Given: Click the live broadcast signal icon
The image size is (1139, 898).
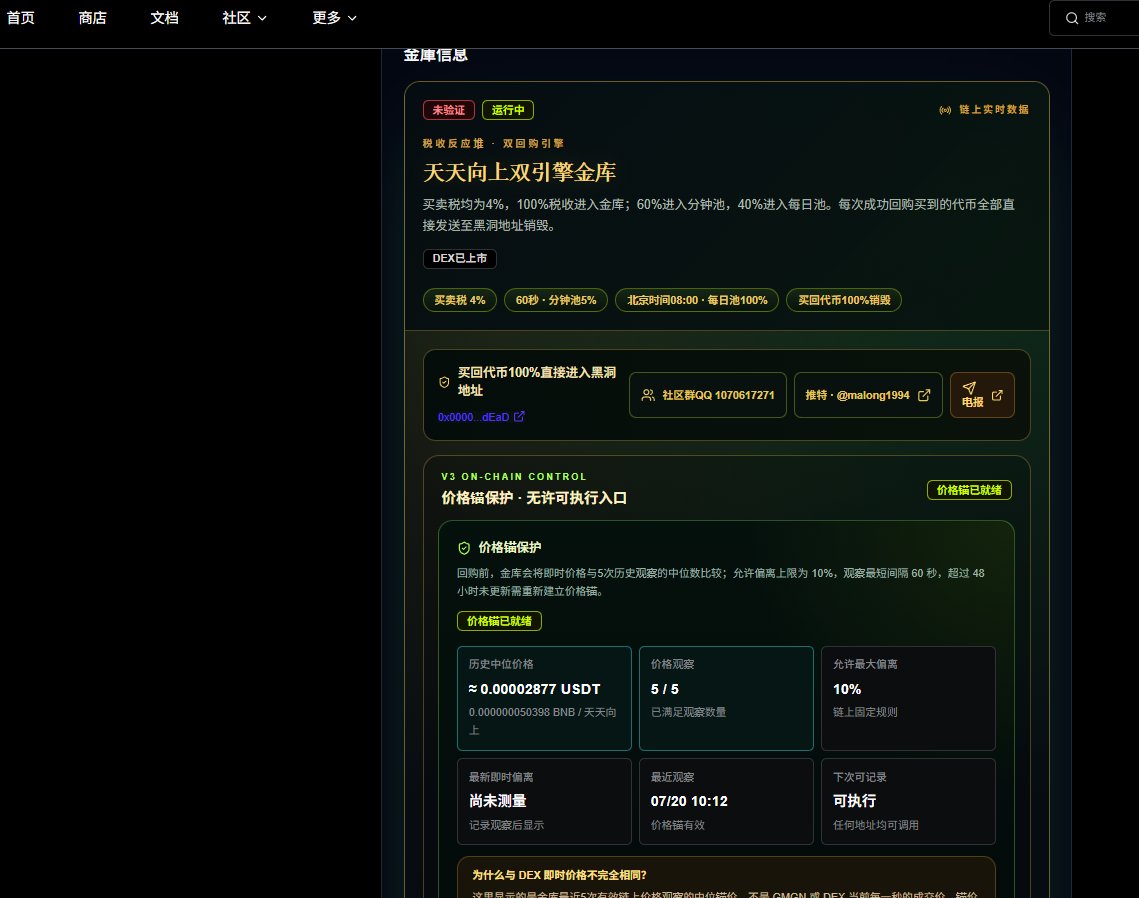Looking at the screenshot, I should pyautogui.click(x=945, y=110).
